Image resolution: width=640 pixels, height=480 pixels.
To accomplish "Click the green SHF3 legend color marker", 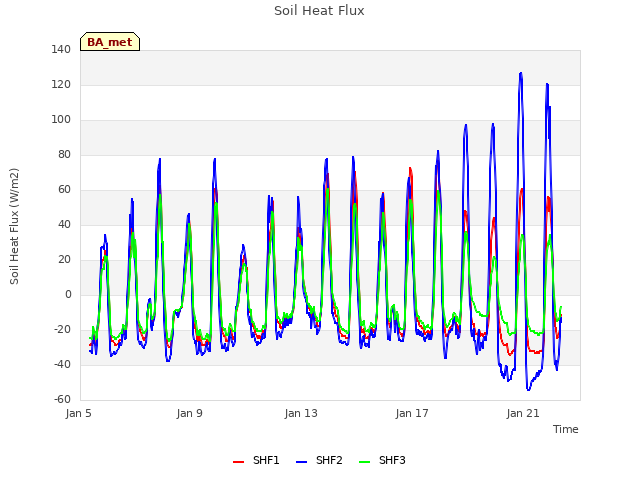I will tap(364, 462).
